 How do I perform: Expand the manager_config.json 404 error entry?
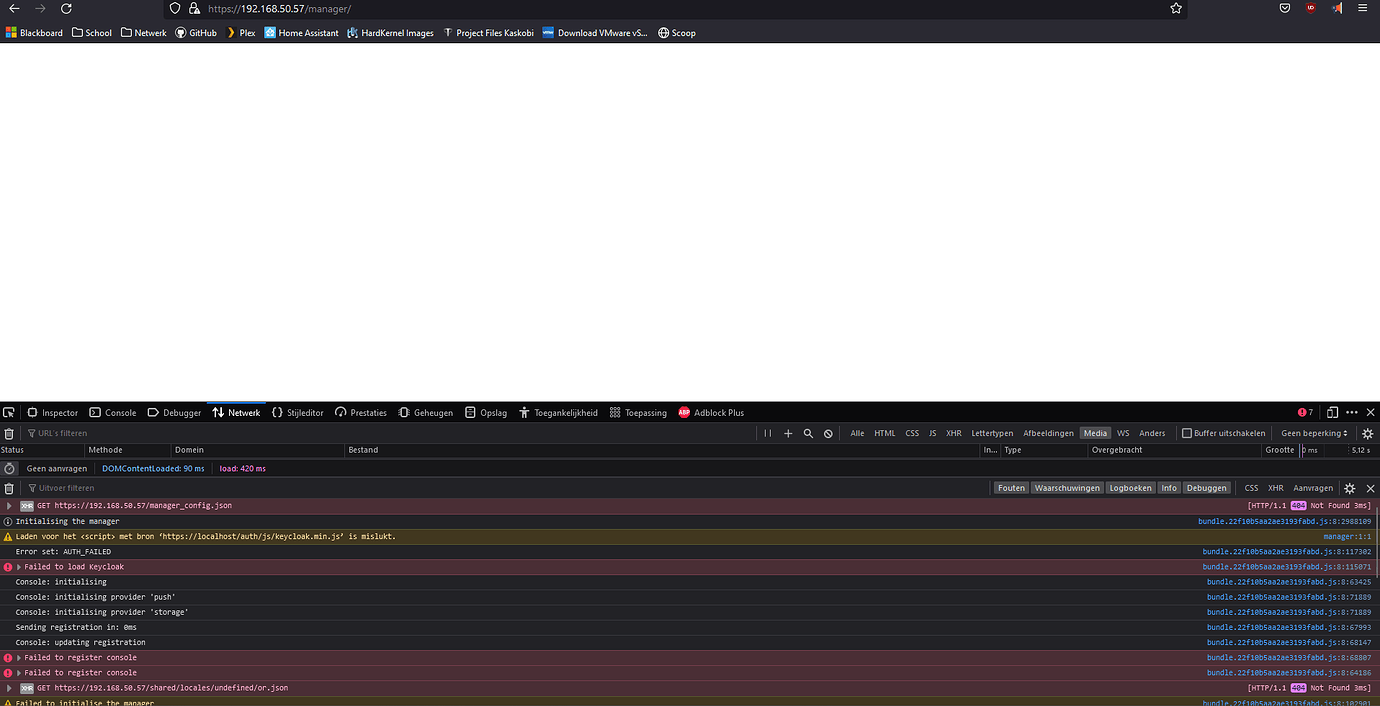[8, 506]
